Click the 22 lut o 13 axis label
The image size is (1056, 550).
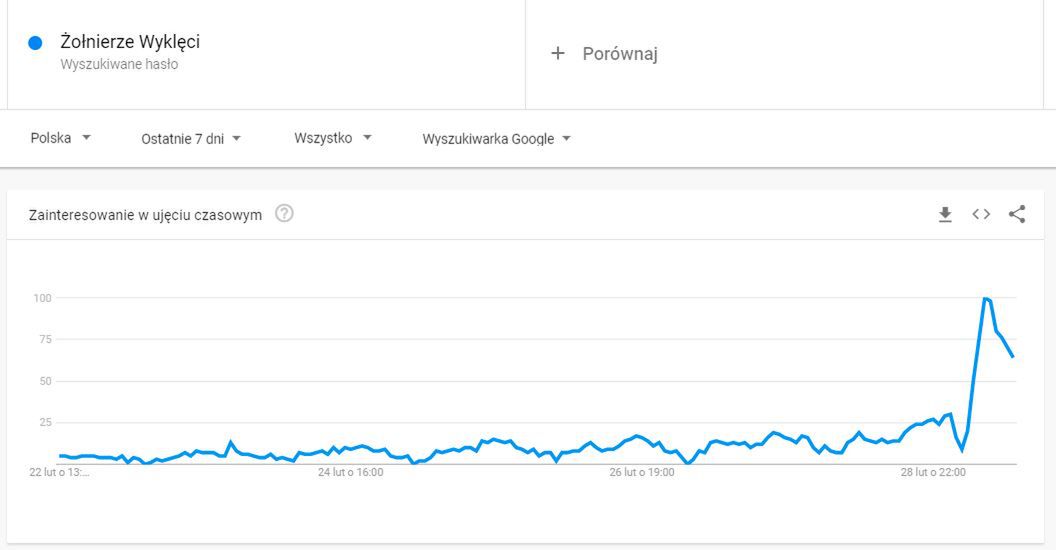[59, 473]
